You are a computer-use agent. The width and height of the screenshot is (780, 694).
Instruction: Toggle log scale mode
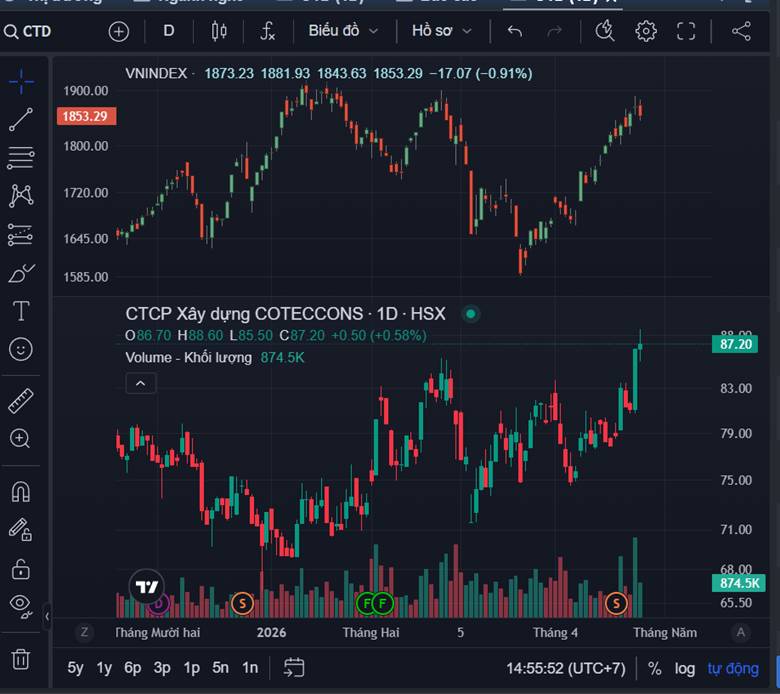[x=684, y=668]
